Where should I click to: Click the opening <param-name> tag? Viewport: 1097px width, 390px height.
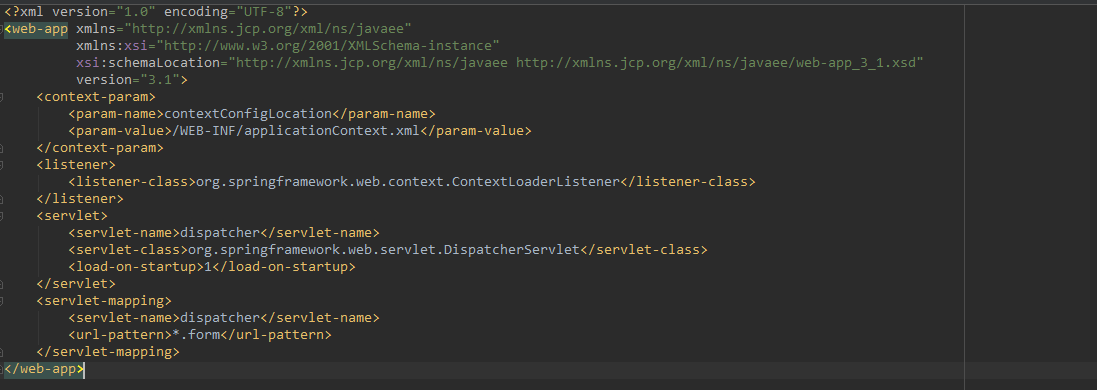pyautogui.click(x=116, y=113)
